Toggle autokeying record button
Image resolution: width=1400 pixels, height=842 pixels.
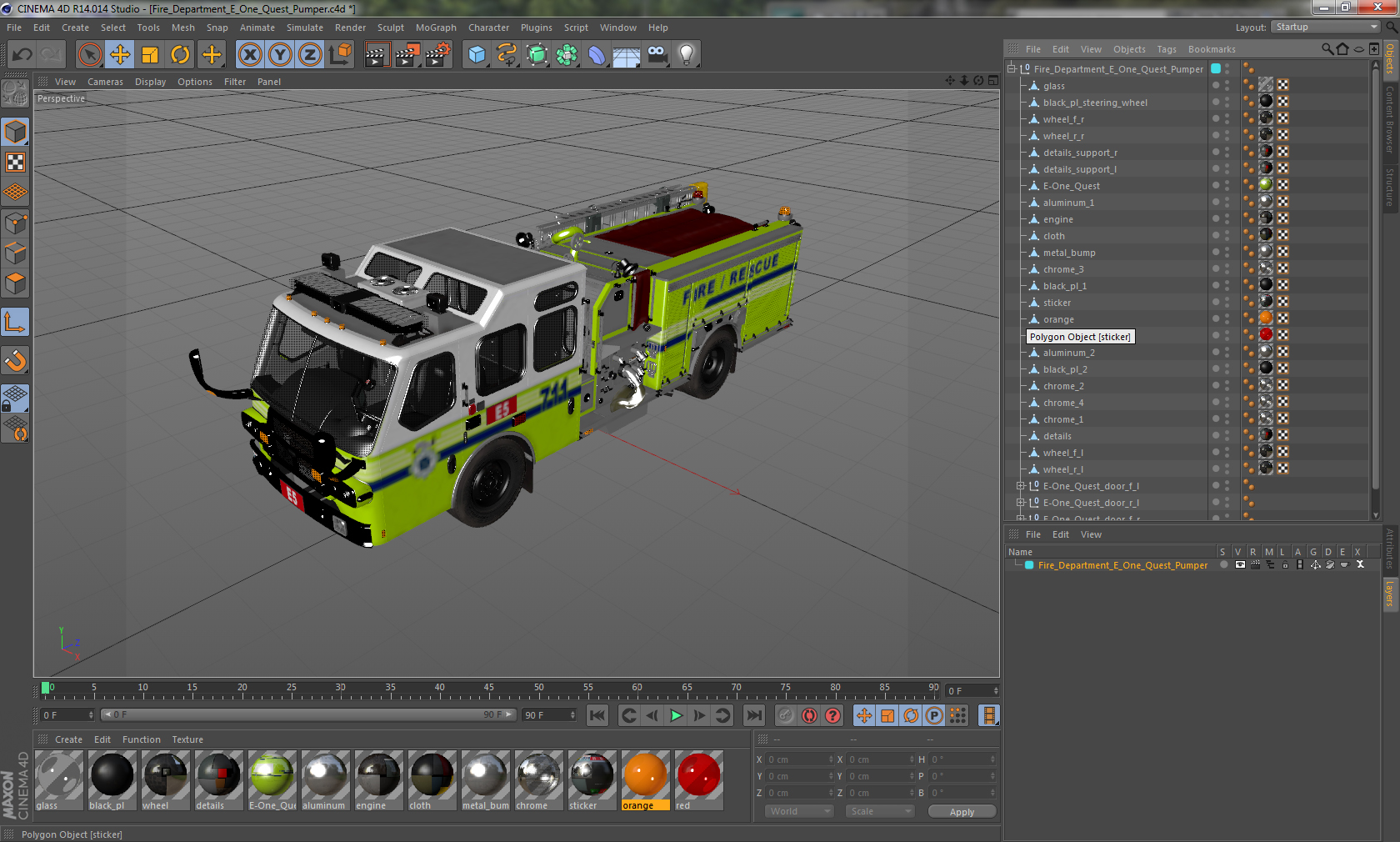[x=809, y=715]
